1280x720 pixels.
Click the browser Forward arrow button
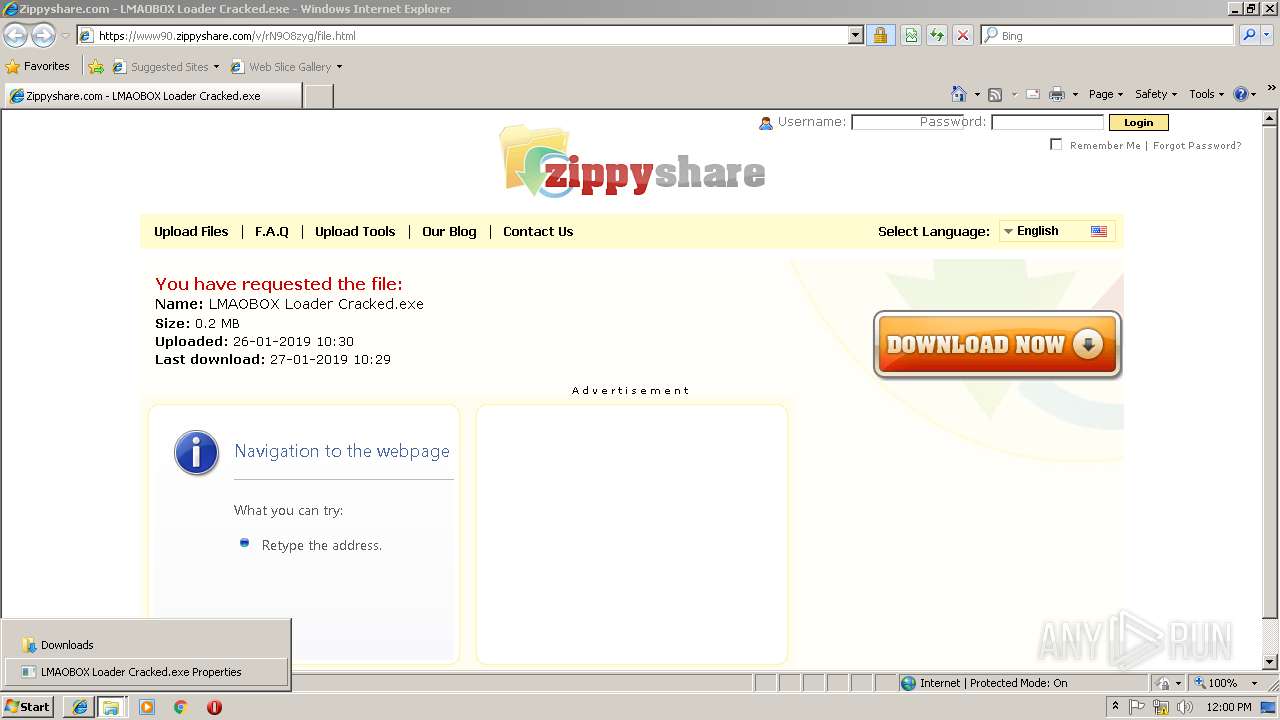click(x=43, y=35)
